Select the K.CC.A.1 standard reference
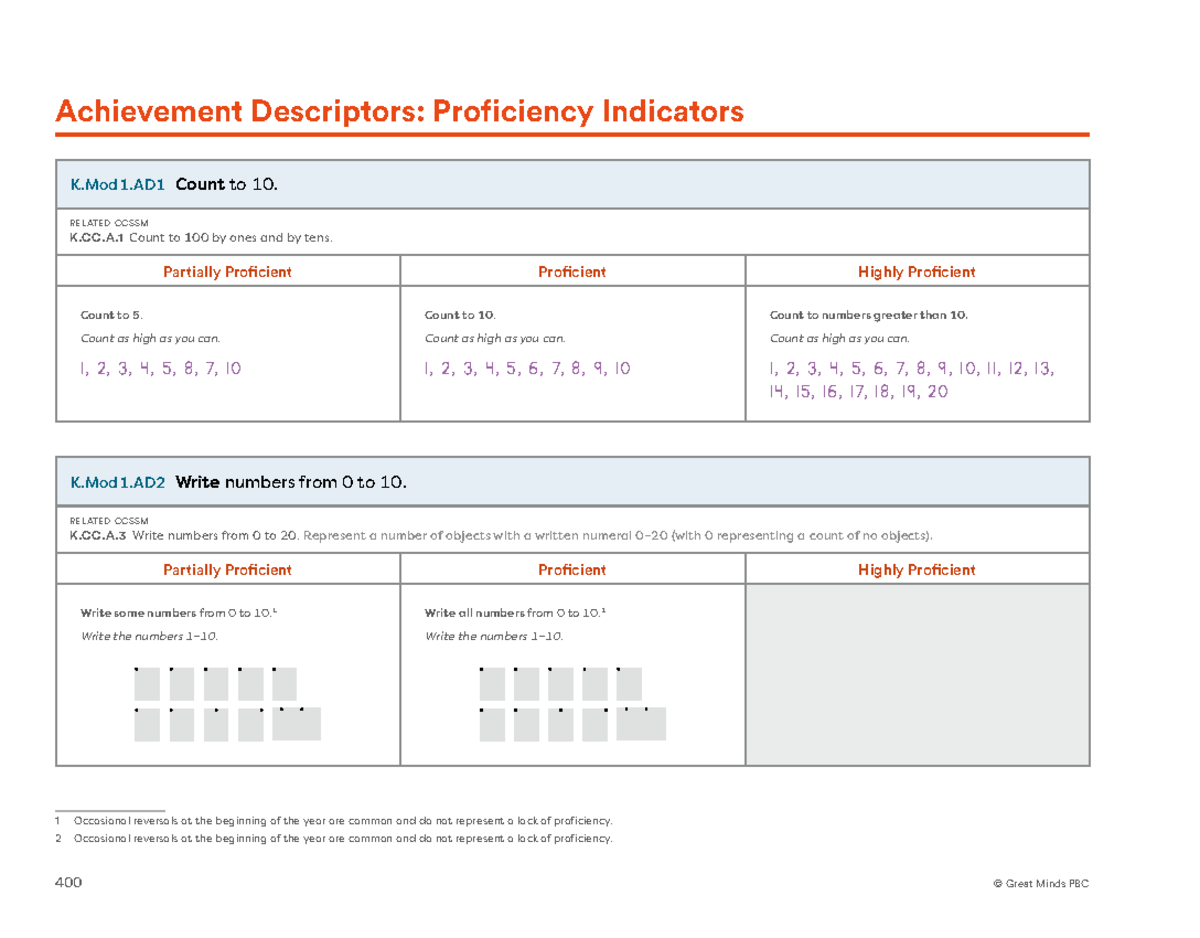 pyautogui.click(x=97, y=237)
